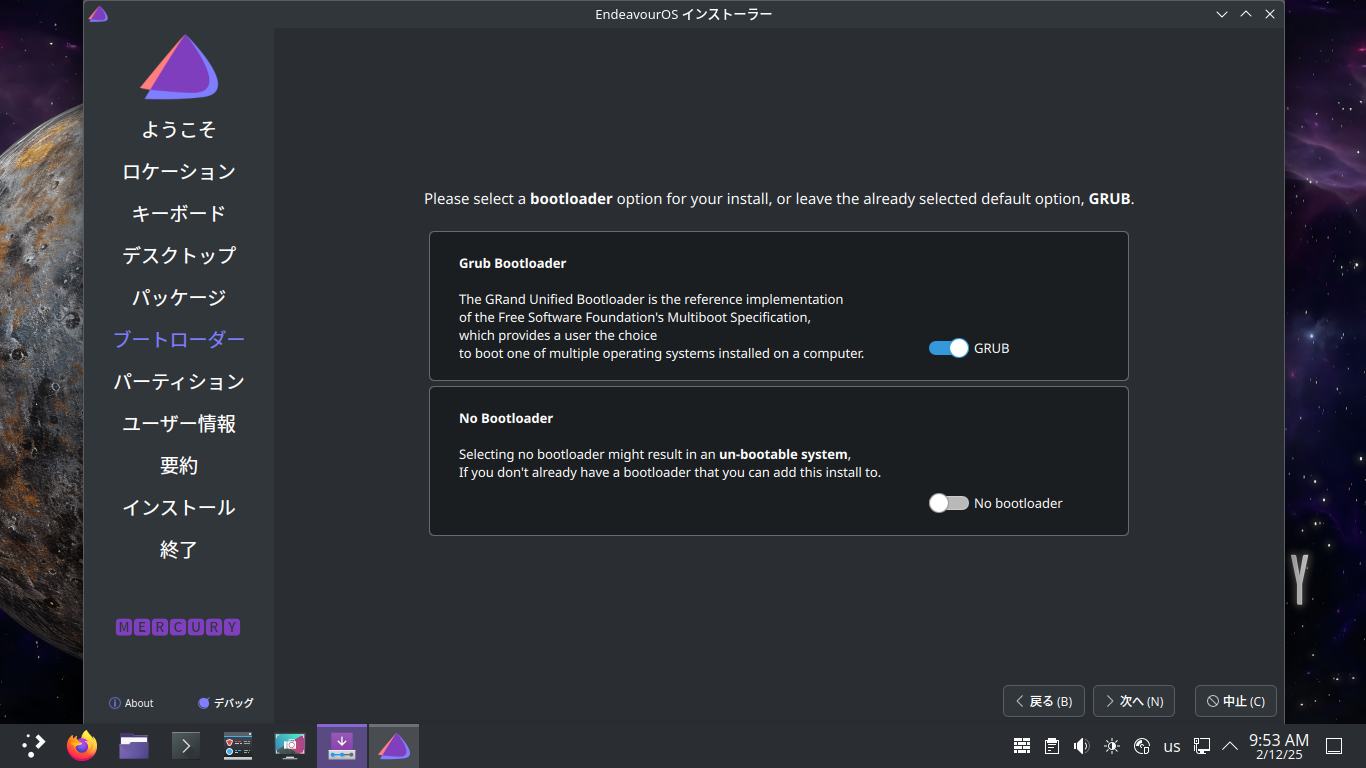This screenshot has height=768, width=1366.
Task: Click the デスクトップ step in the sidebar
Action: 179,255
